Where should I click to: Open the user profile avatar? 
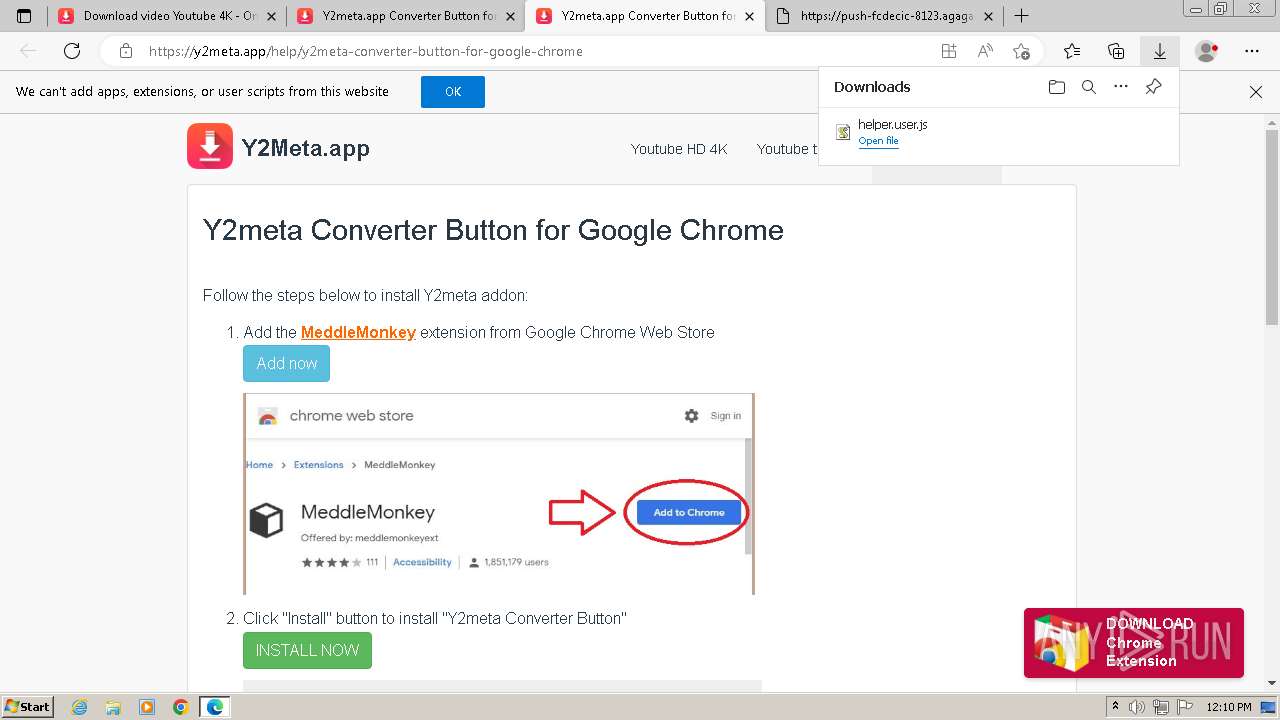pyautogui.click(x=1207, y=51)
